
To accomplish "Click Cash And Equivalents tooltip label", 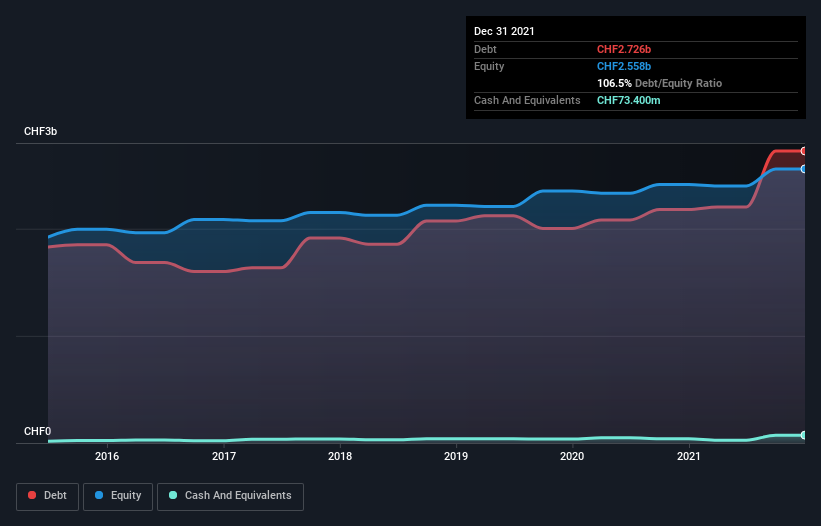I will pos(527,100).
